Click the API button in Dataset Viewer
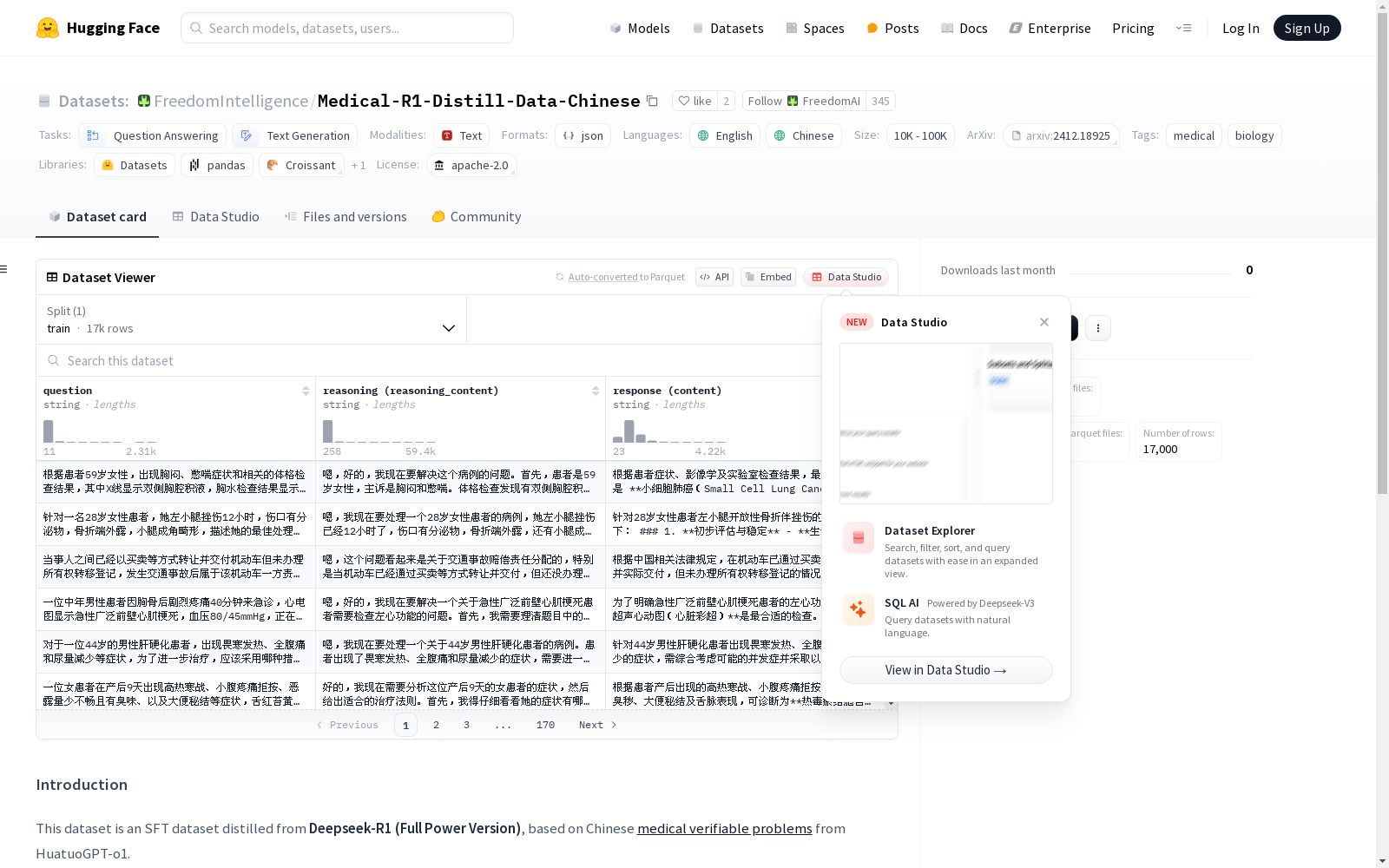The image size is (1389, 868). pos(714,277)
